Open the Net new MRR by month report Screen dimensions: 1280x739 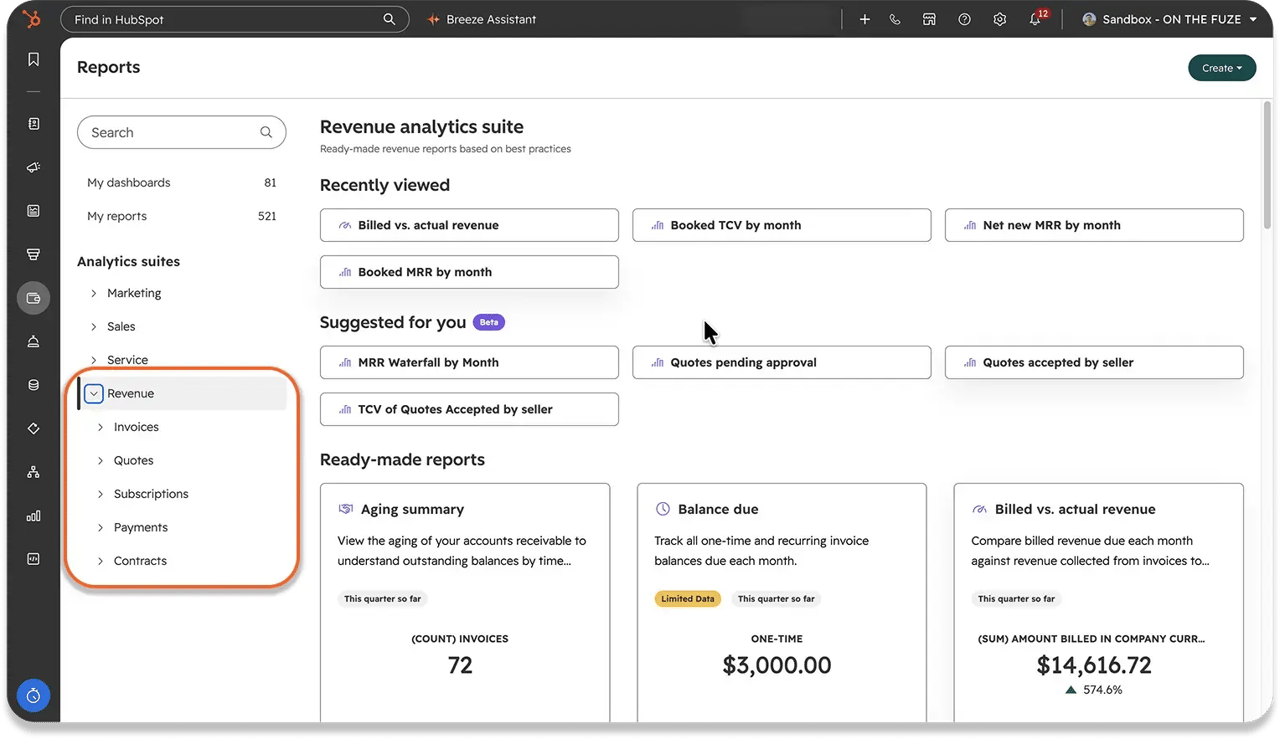point(1094,225)
